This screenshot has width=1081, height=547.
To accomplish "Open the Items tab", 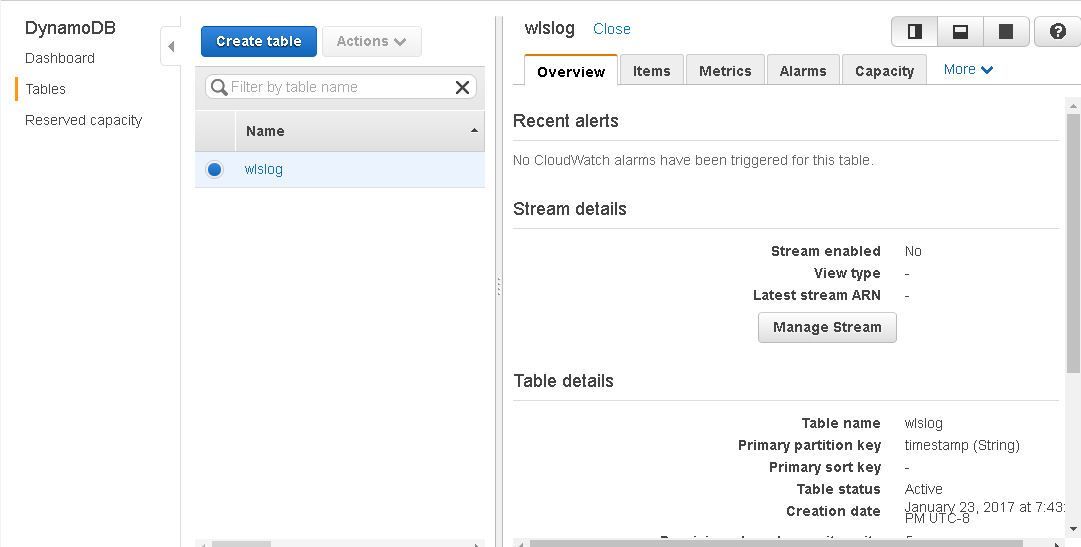I will coord(651,70).
